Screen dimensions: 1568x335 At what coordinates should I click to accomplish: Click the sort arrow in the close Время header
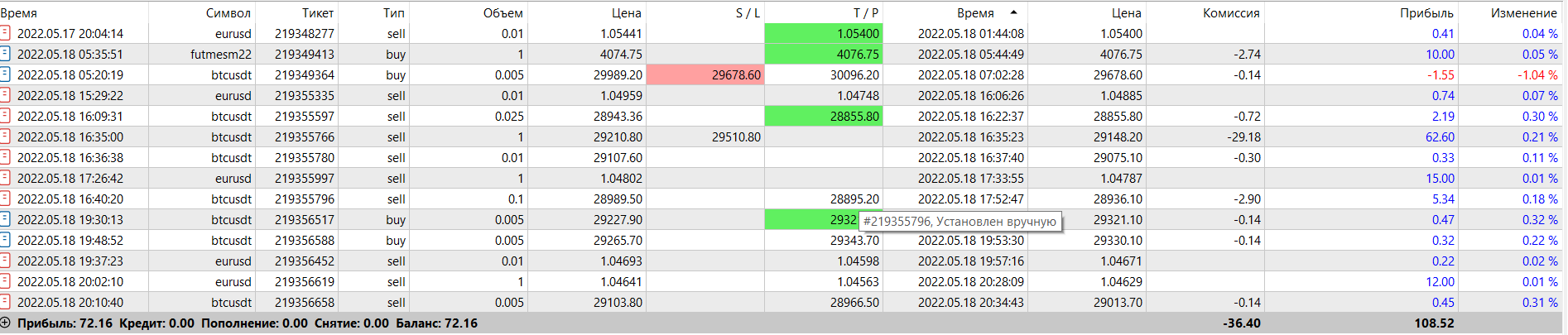1013,12
